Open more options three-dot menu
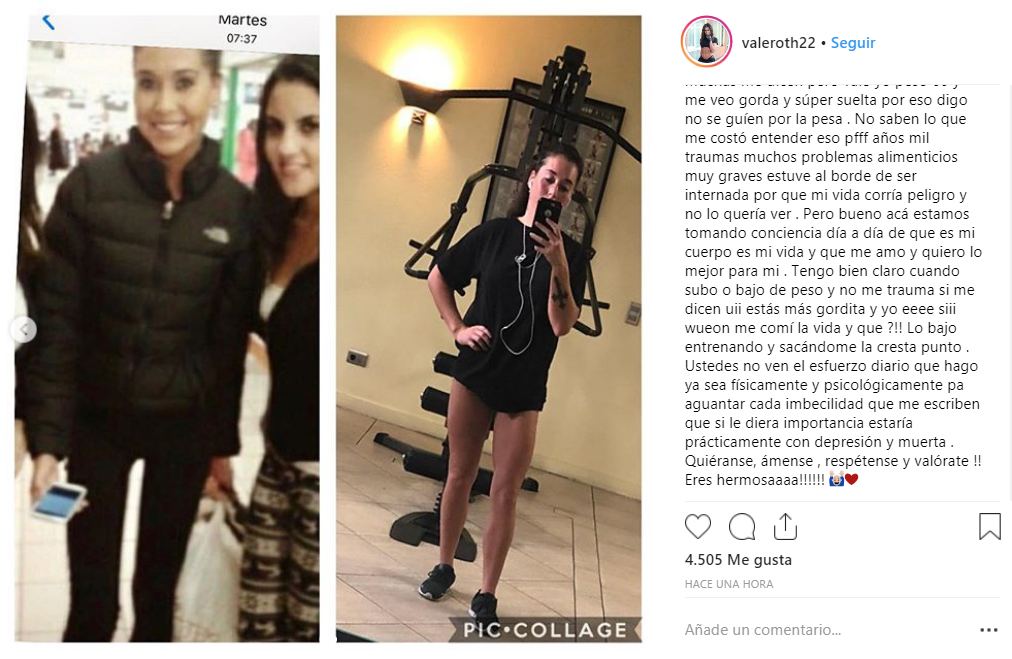This screenshot has width=1012, height=659. (989, 630)
